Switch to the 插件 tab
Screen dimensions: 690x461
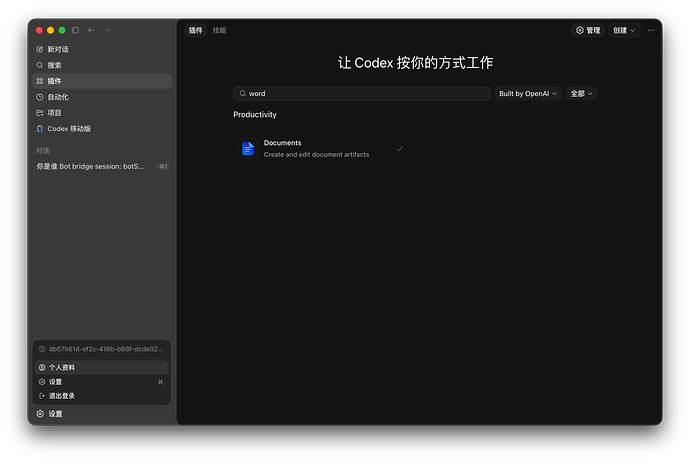pos(195,30)
